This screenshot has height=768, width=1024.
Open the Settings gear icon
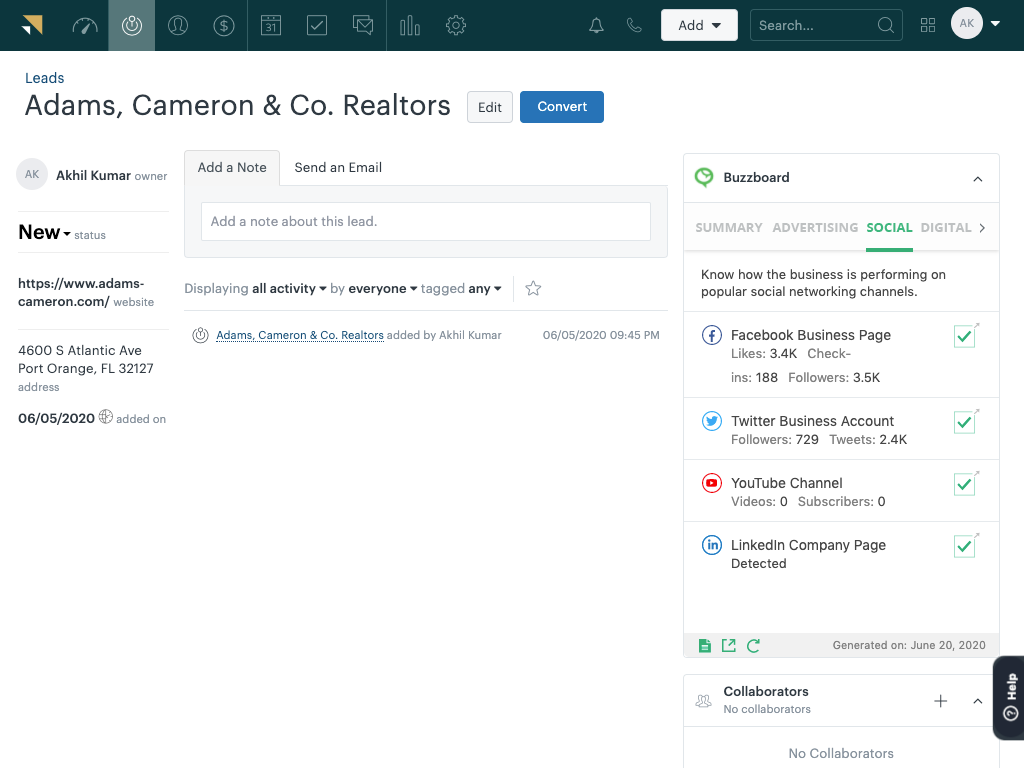pos(456,26)
